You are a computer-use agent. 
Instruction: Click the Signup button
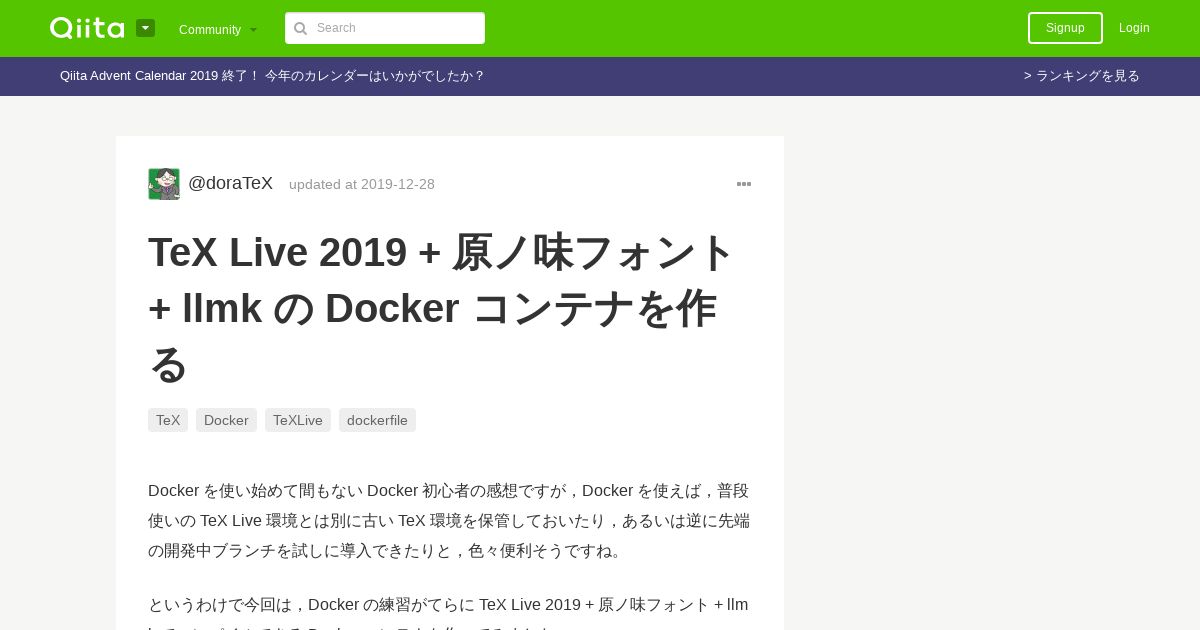1065,28
